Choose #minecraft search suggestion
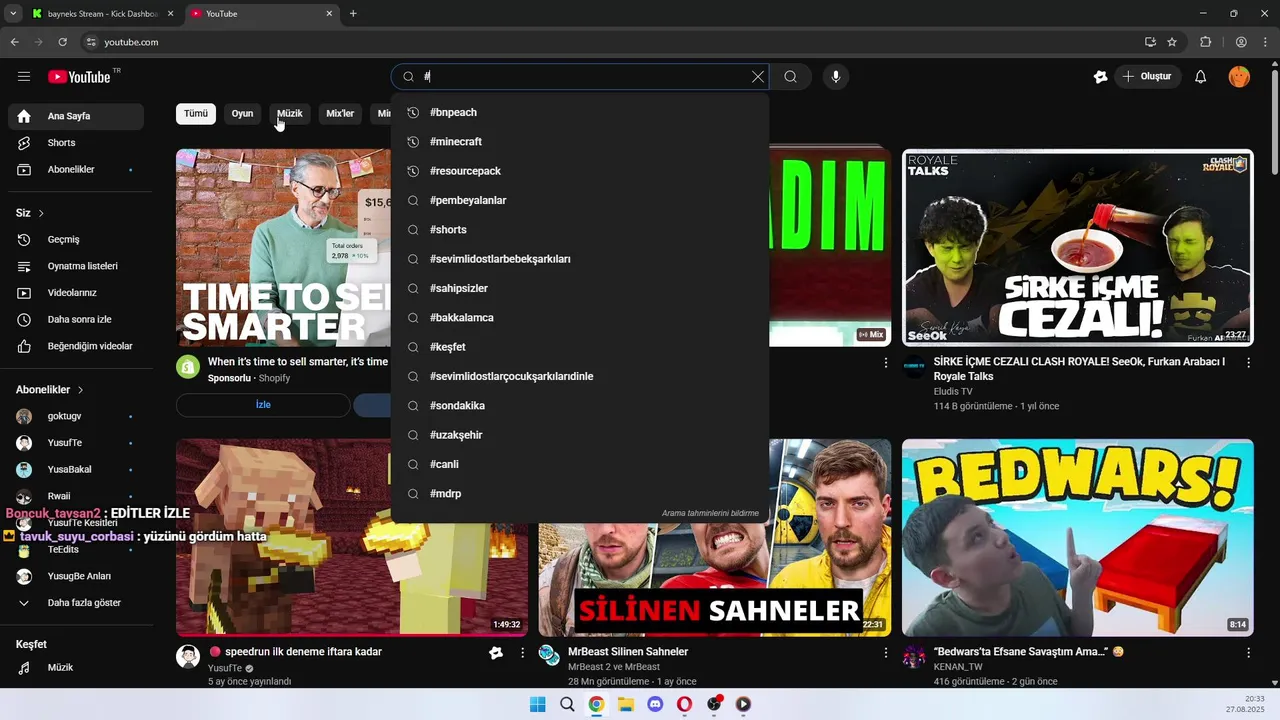Screen dimensions: 1280x720 (580, 142)
